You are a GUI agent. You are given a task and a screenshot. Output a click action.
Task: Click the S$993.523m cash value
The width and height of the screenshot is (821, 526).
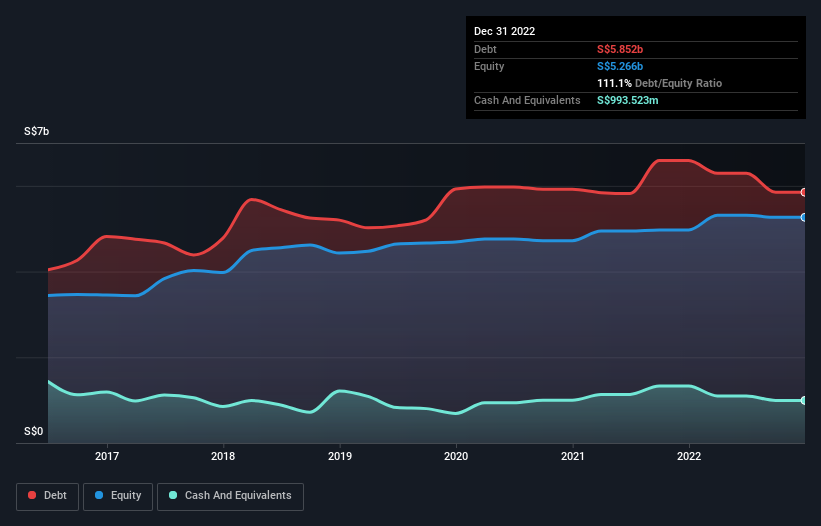pyautogui.click(x=628, y=100)
